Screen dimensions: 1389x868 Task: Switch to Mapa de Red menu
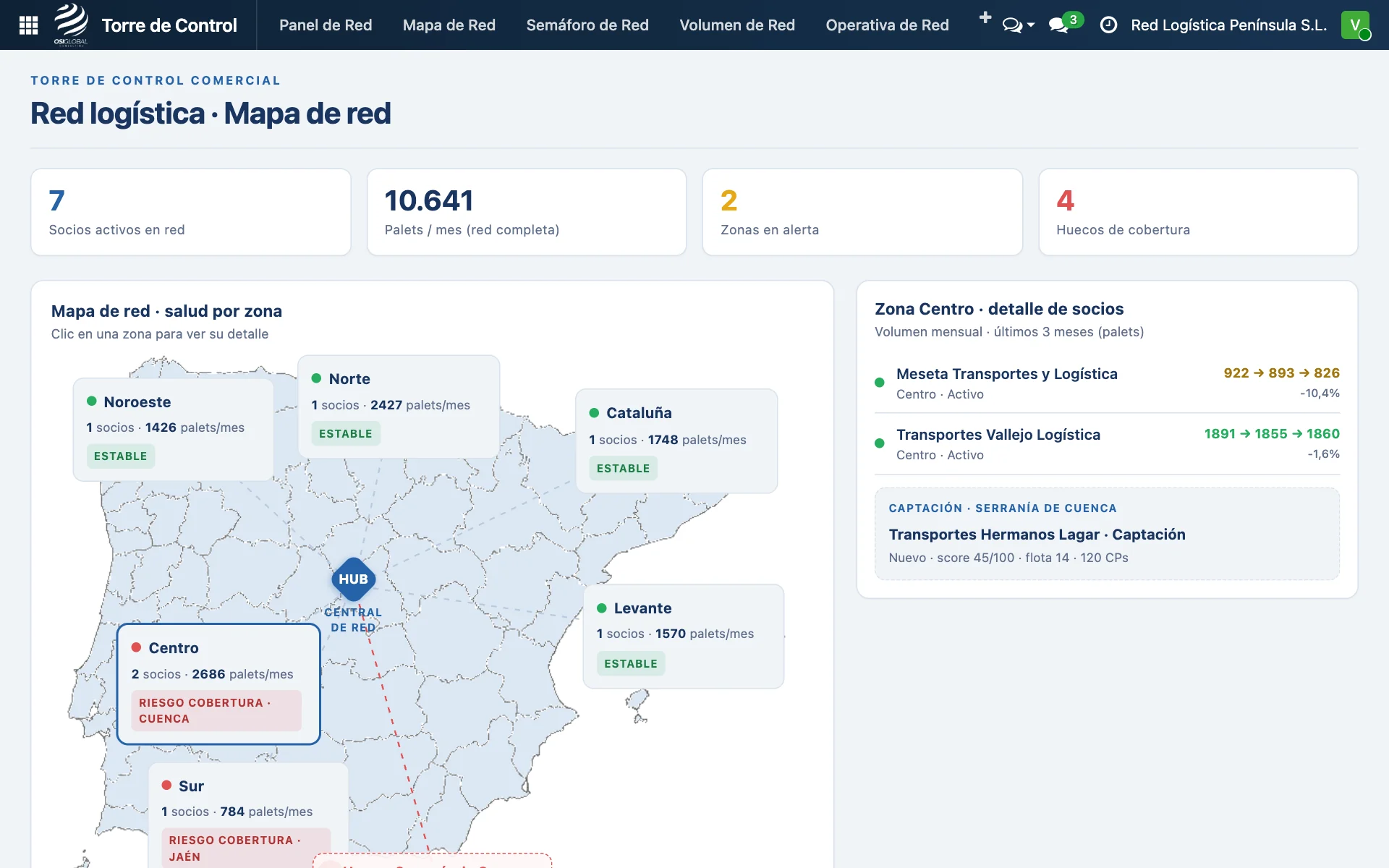449,25
